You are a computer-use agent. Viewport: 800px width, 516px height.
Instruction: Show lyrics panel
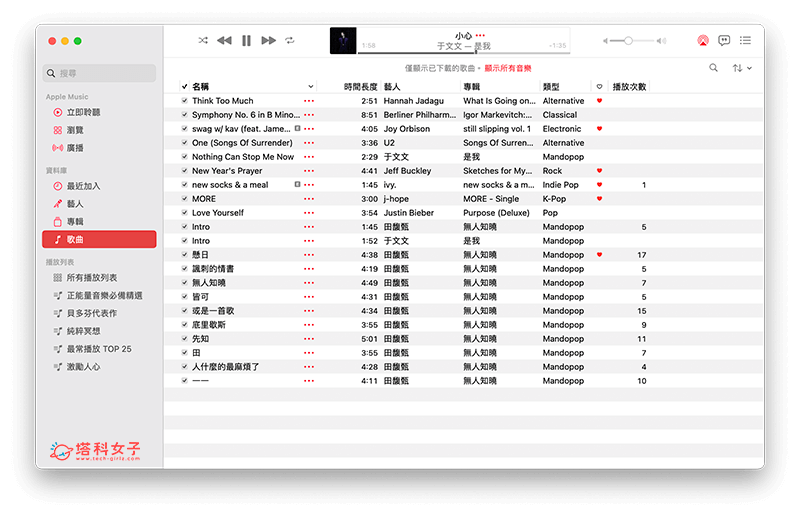pos(723,40)
